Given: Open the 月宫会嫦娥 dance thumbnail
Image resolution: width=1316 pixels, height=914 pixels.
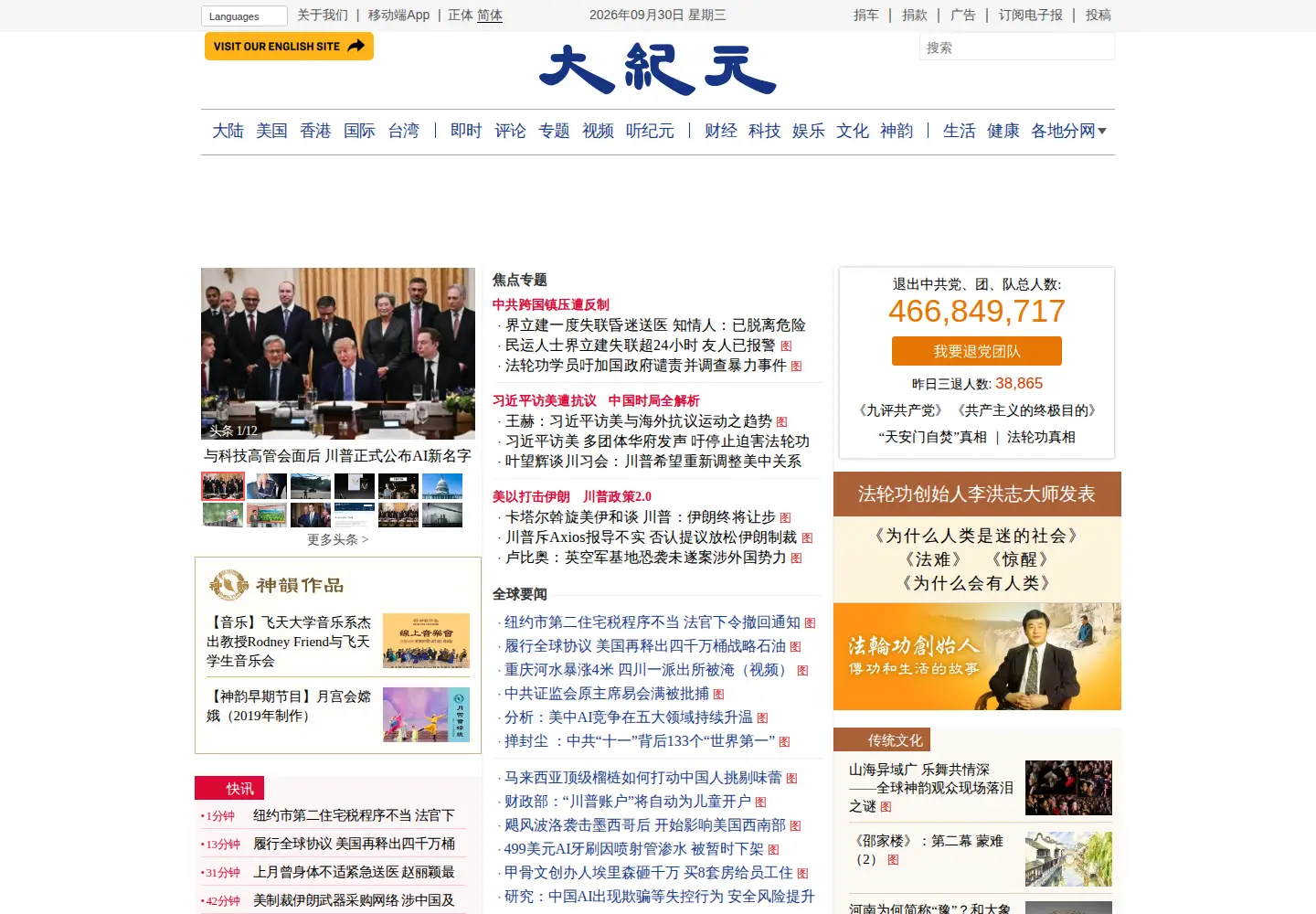Looking at the screenshot, I should click(x=426, y=715).
